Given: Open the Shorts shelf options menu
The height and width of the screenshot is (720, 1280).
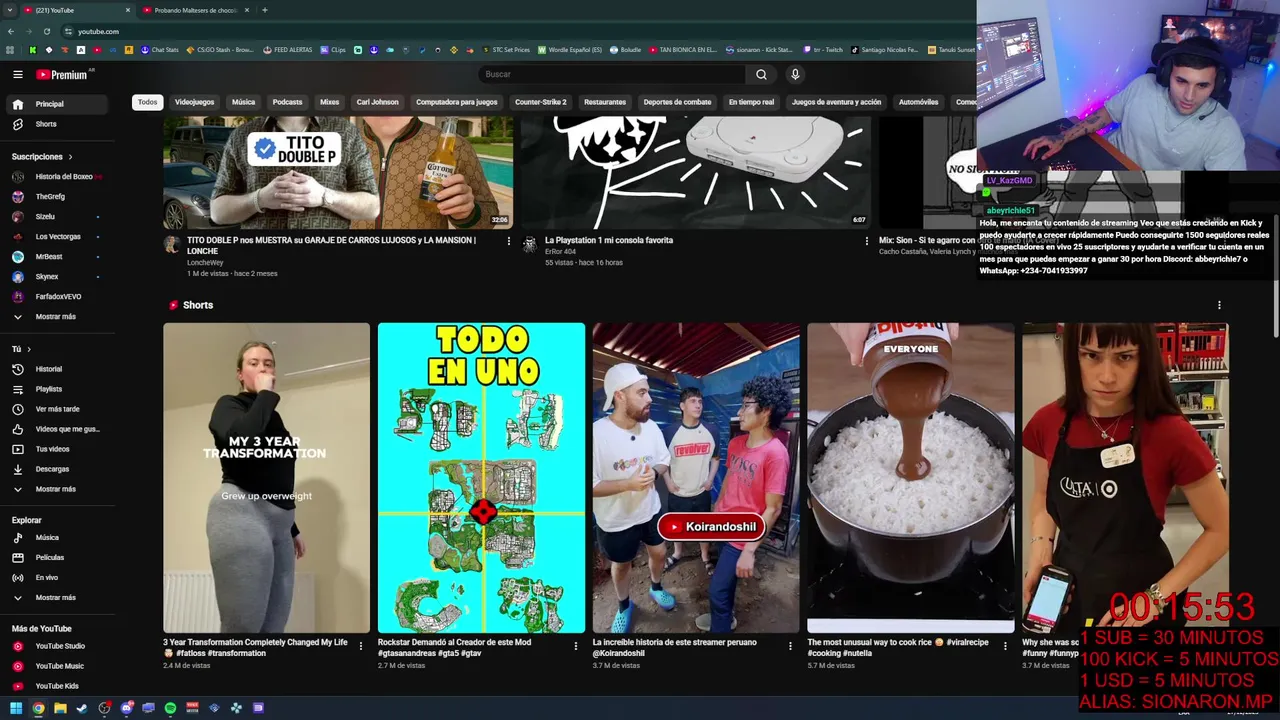Looking at the screenshot, I should click(x=1219, y=305).
